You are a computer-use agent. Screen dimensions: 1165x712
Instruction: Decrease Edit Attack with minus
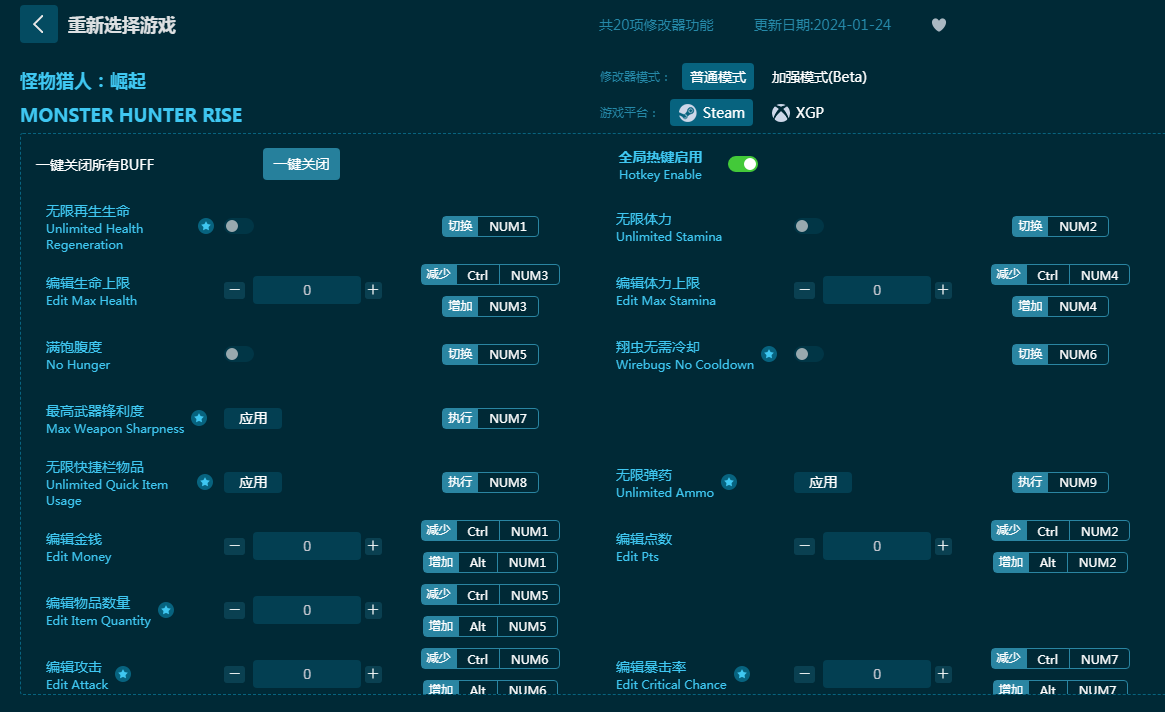coord(235,674)
